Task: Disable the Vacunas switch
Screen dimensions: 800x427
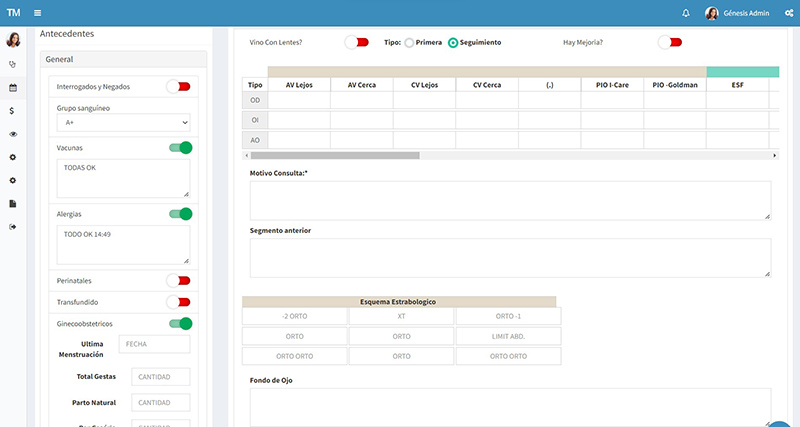Action: click(181, 148)
